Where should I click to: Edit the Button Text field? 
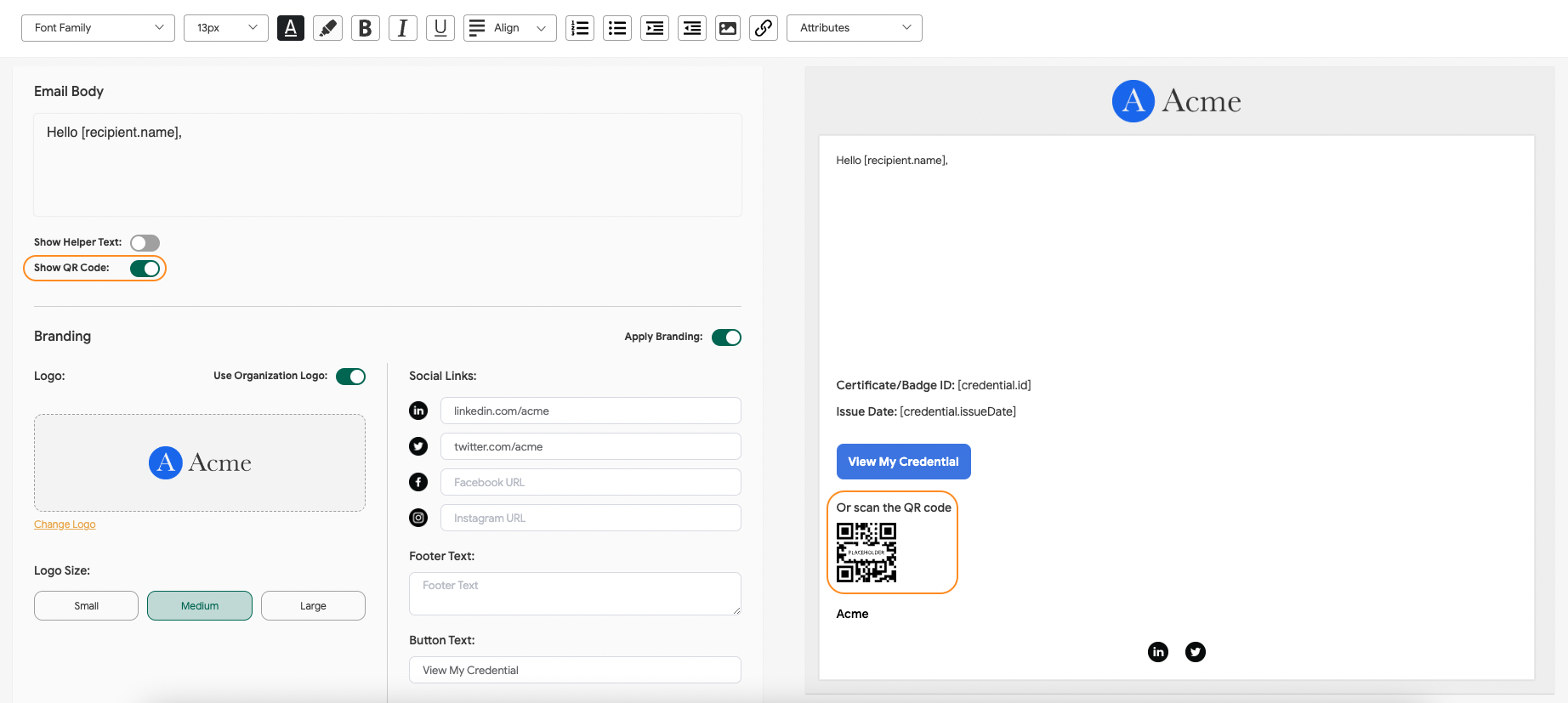575,670
